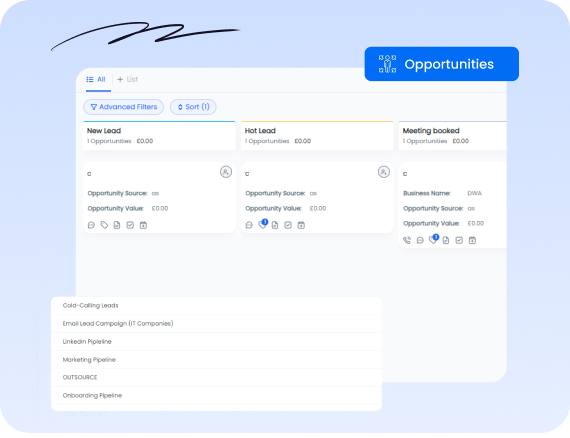Click the task checkmark icon on Hot Lead card

click(x=288, y=225)
